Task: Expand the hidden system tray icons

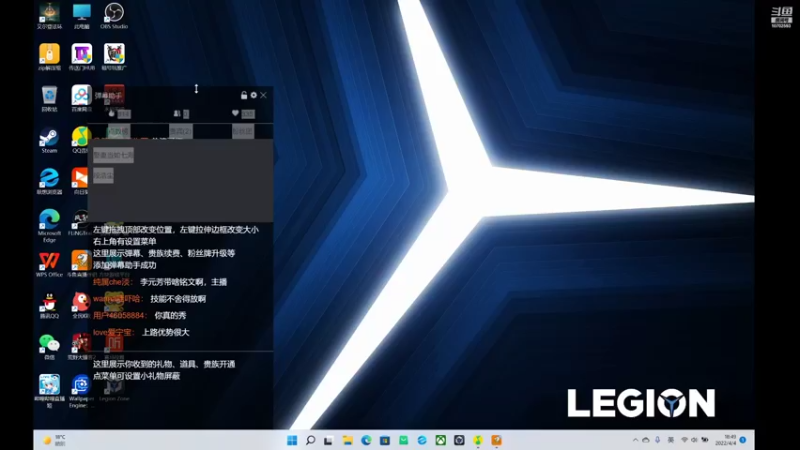Action: point(635,440)
